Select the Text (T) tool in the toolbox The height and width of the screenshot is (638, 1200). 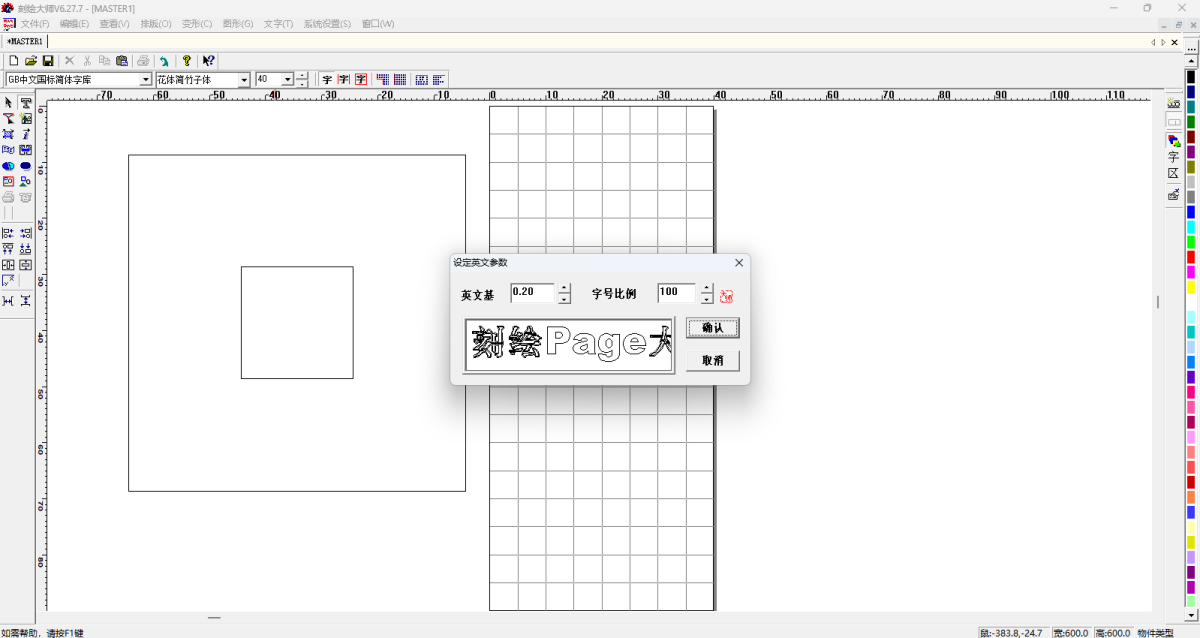[x=26, y=103]
